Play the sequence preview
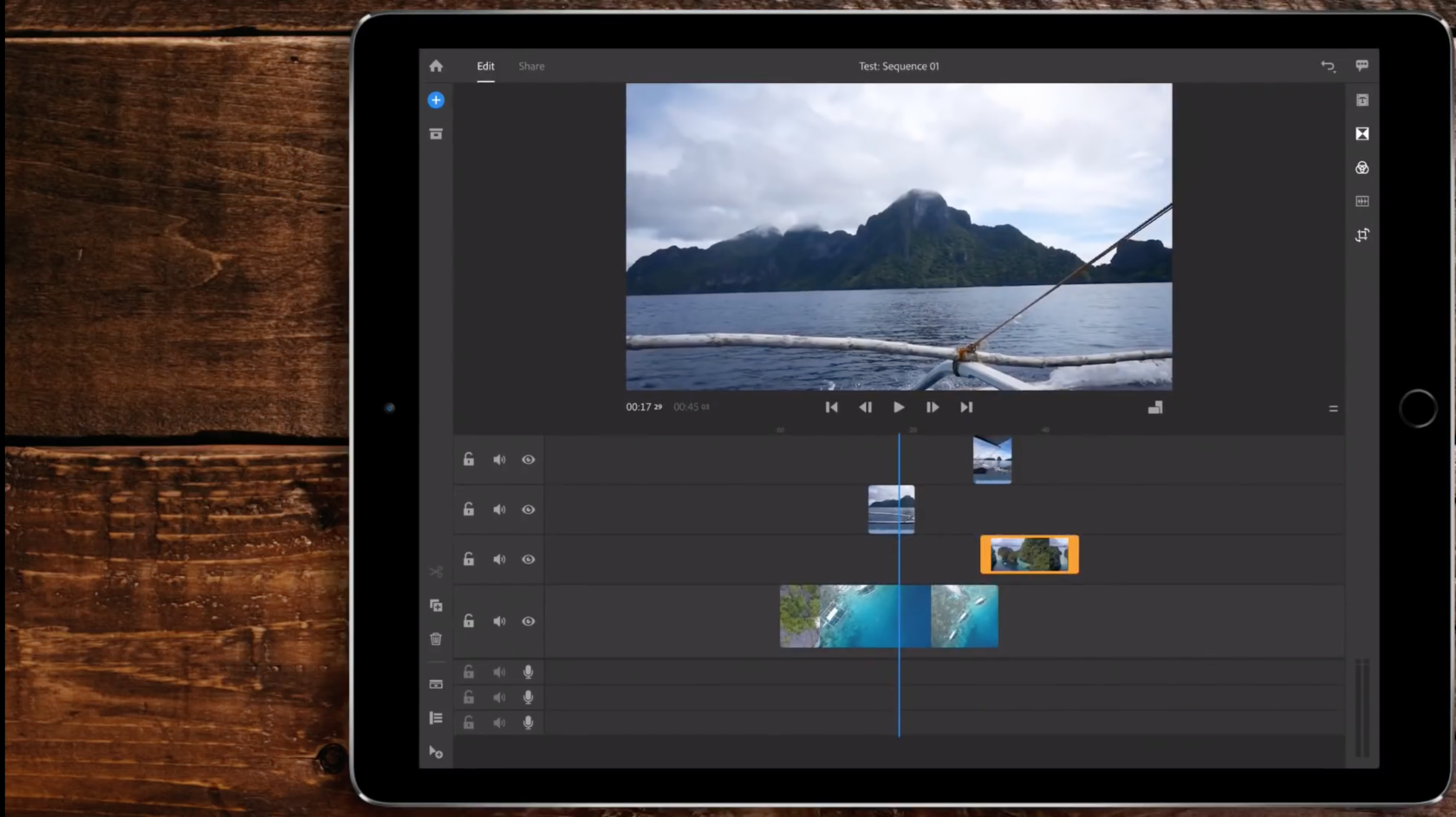The width and height of the screenshot is (1456, 817). [899, 407]
